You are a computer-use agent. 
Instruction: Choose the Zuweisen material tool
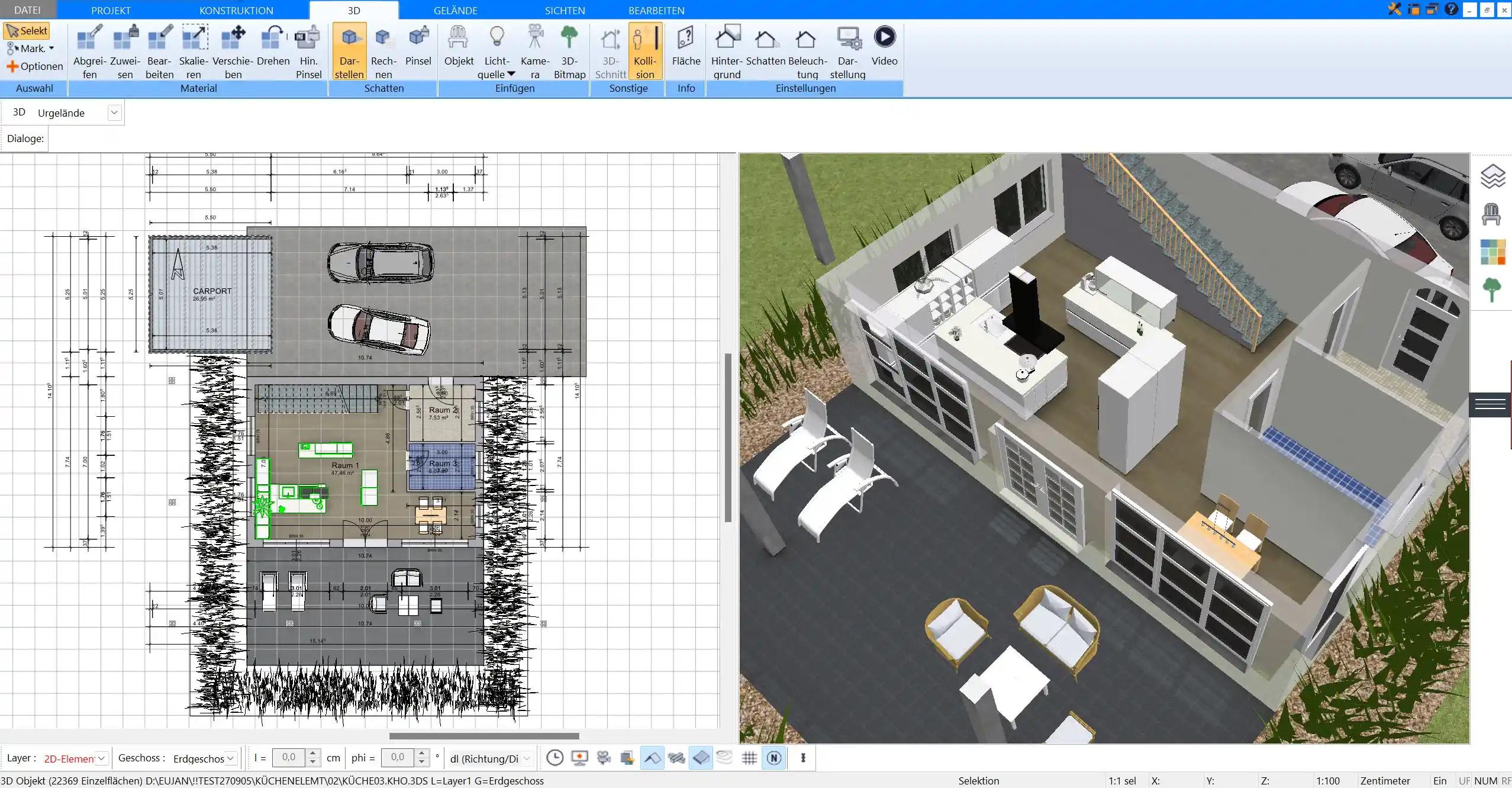pyautogui.click(x=125, y=52)
